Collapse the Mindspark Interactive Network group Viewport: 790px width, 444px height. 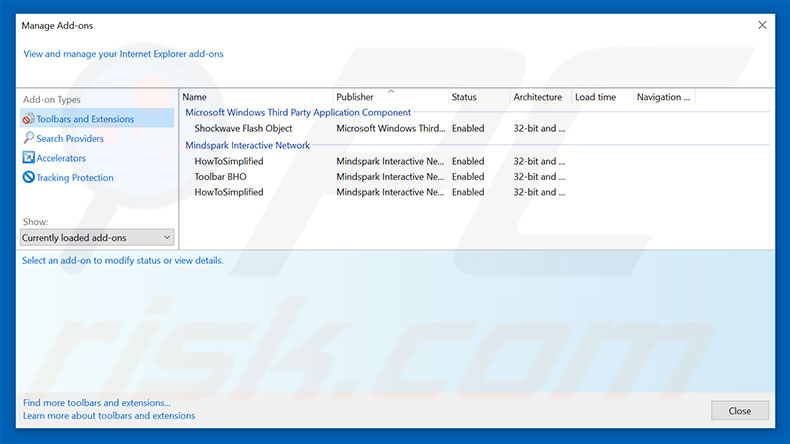coord(248,145)
